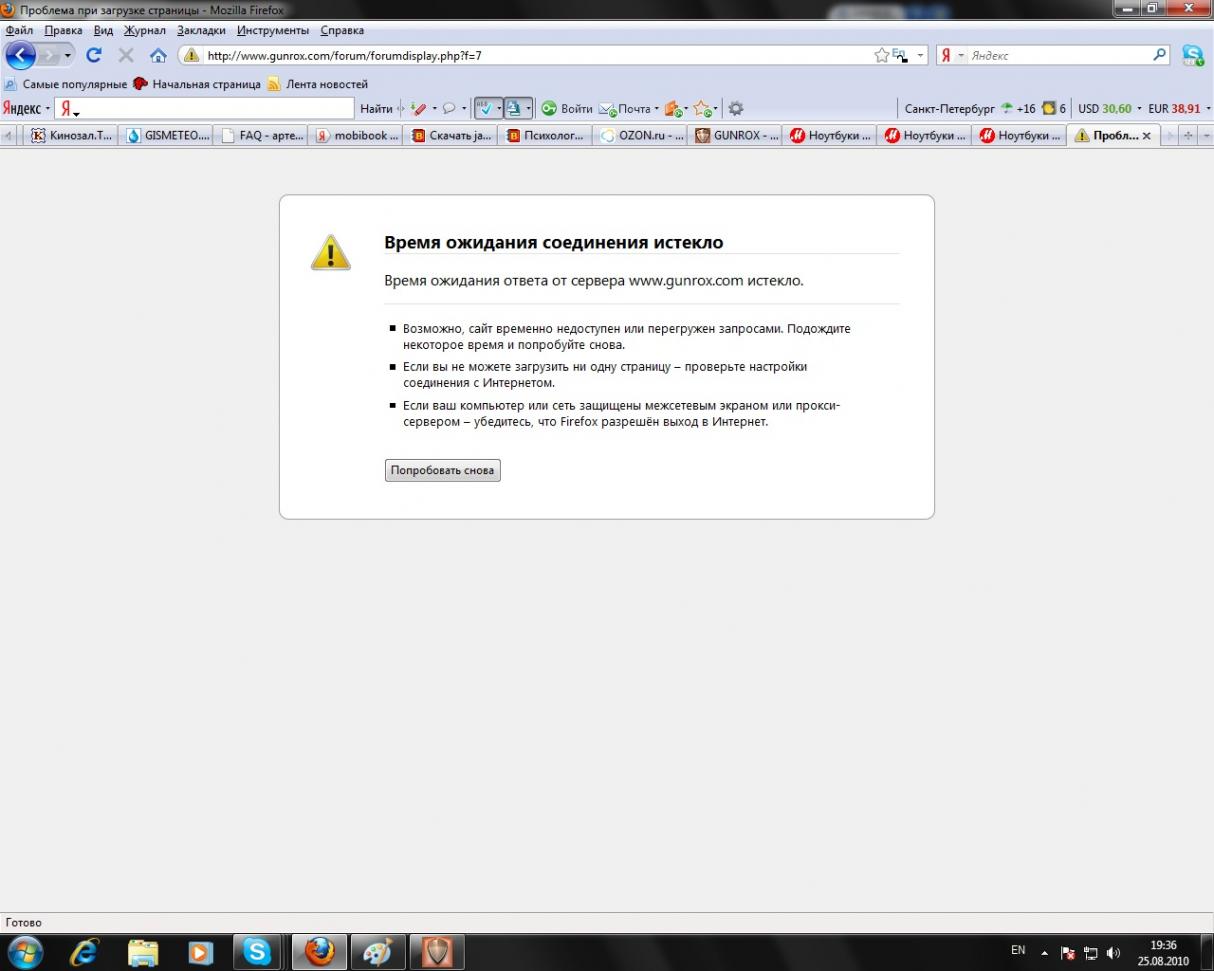Viewport: 1214px width, 971px height.
Task: Click the Back navigation arrow
Action: click(21, 56)
